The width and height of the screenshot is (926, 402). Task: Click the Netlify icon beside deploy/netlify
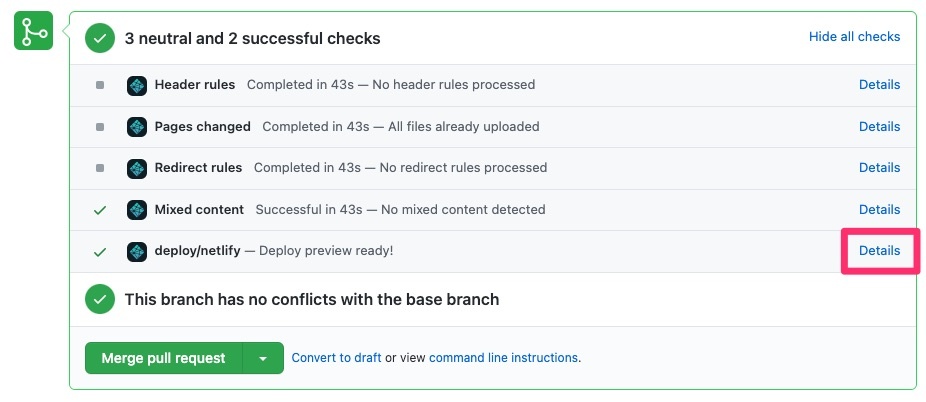point(137,251)
